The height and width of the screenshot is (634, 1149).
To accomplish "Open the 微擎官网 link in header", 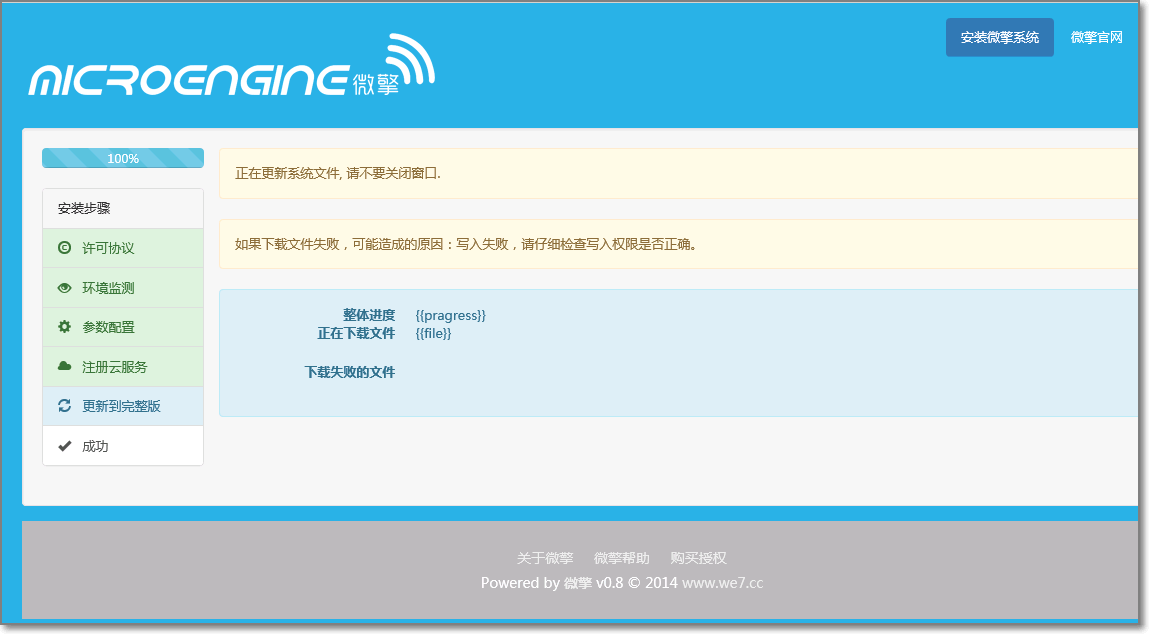I will (1096, 37).
